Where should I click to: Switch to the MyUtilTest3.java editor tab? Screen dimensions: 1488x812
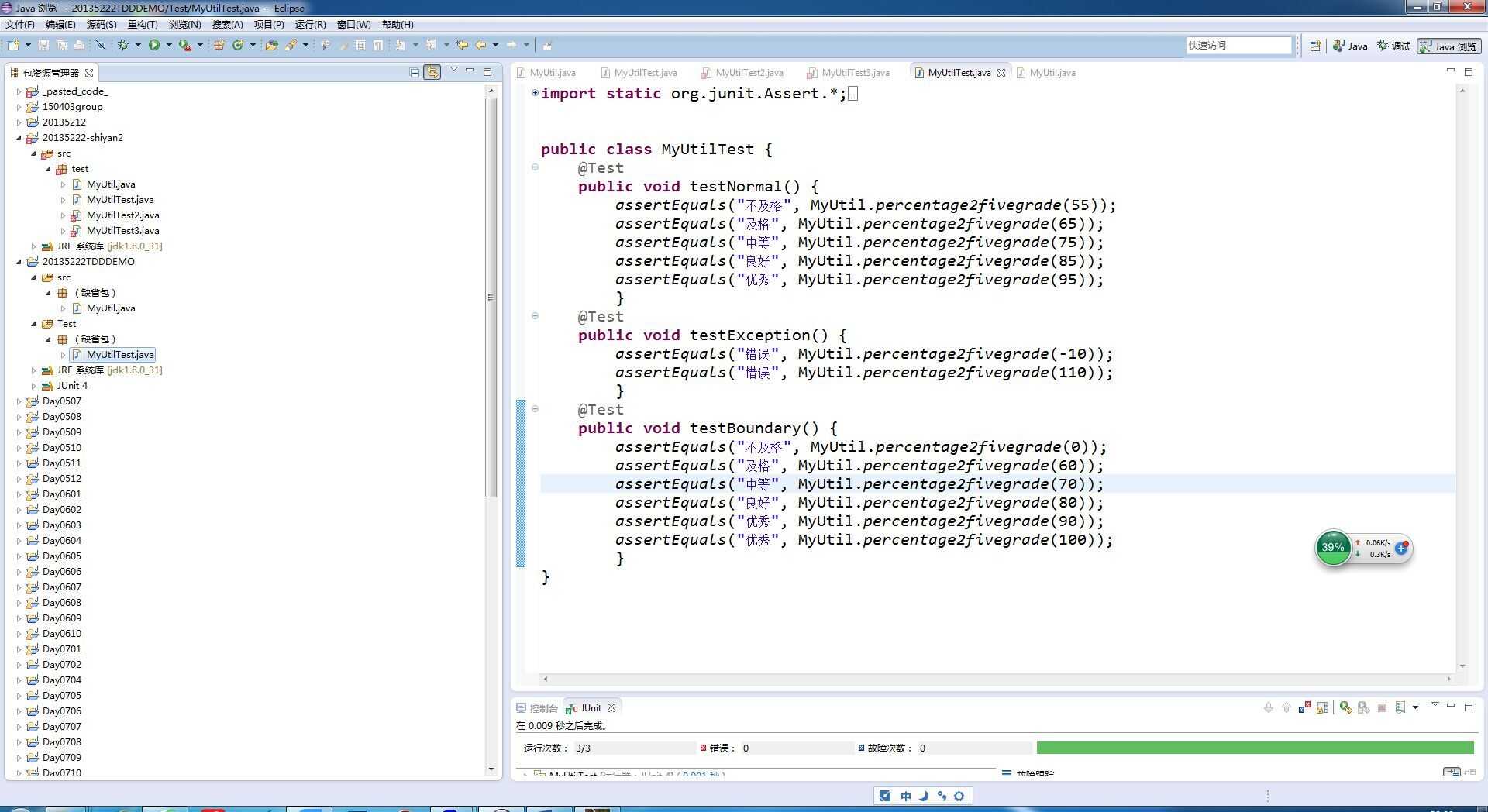pyautogui.click(x=848, y=73)
